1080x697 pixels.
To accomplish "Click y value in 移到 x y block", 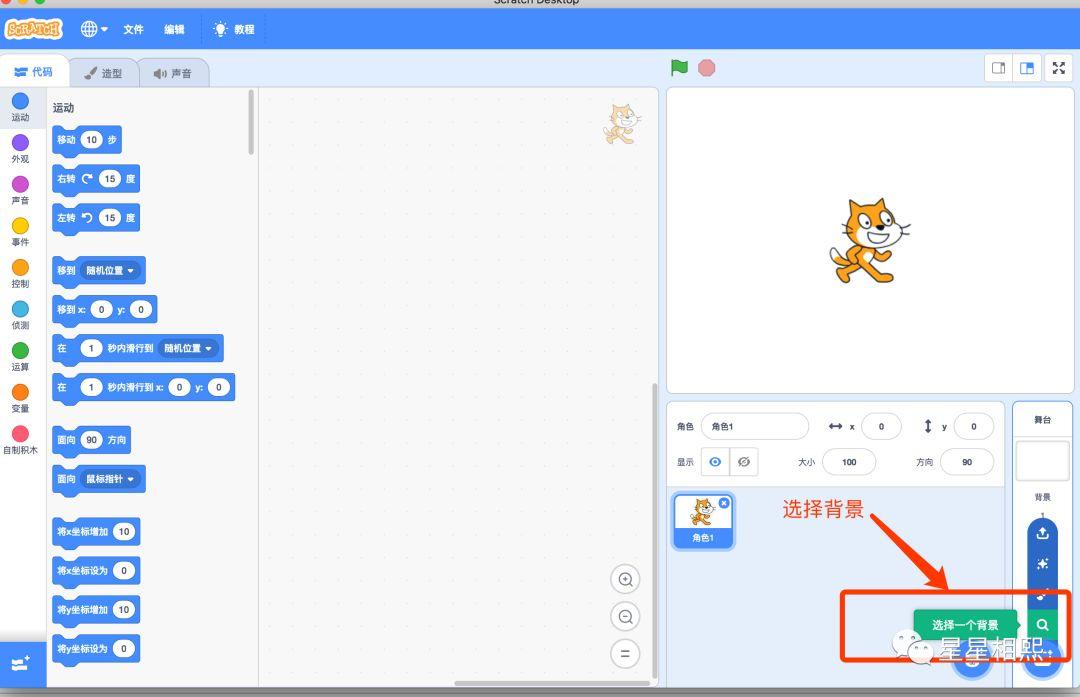I will coord(141,310).
